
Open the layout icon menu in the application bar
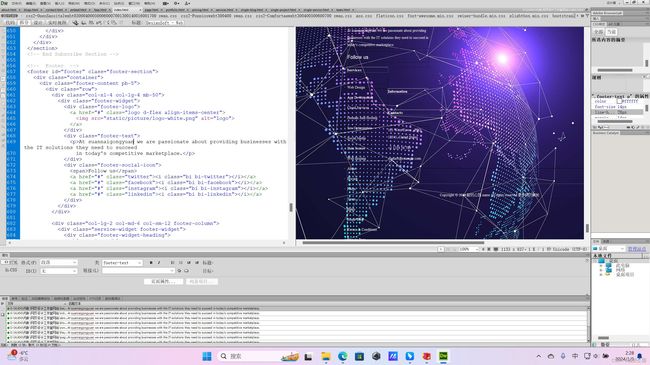click(166, 3)
